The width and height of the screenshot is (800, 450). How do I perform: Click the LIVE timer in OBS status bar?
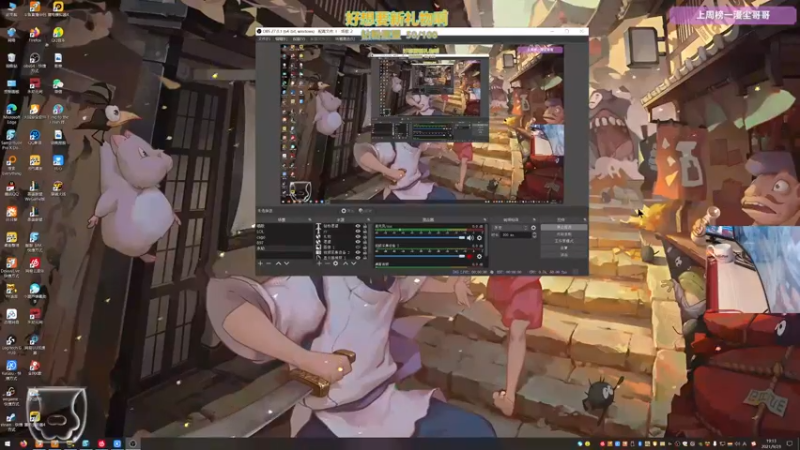(470, 272)
